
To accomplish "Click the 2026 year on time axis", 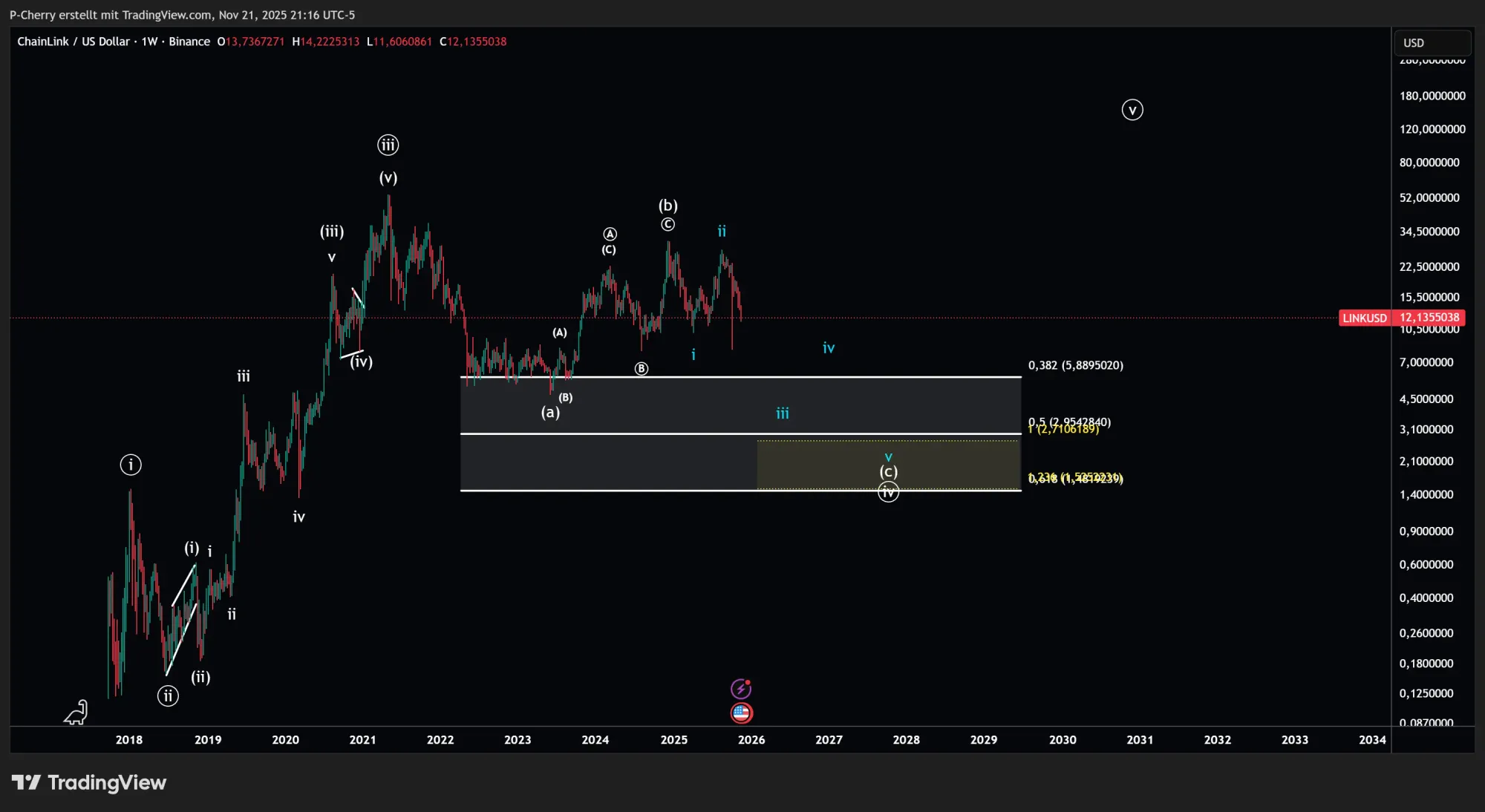I will point(751,739).
